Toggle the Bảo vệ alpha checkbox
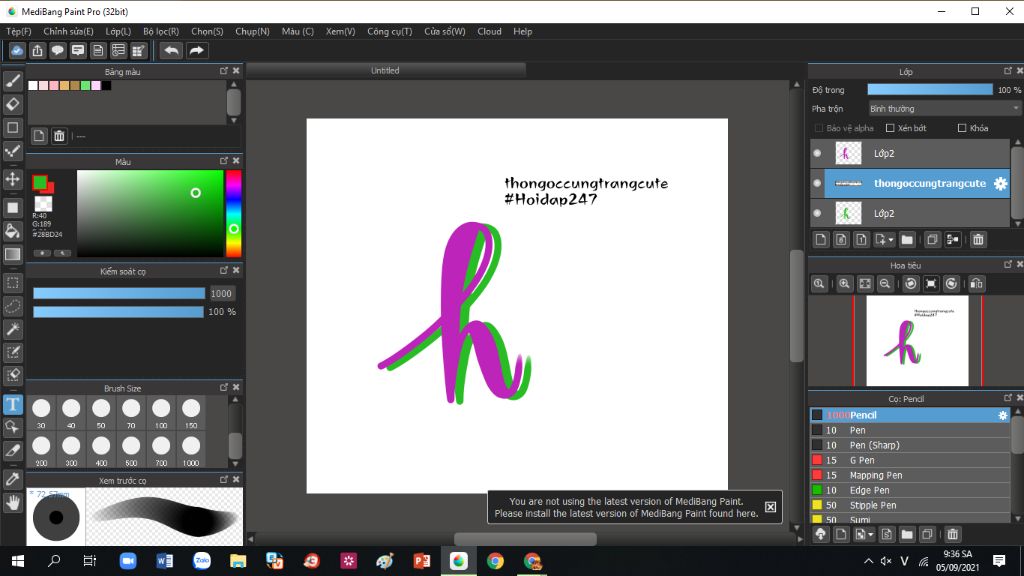This screenshot has width=1024, height=576. pos(818,128)
